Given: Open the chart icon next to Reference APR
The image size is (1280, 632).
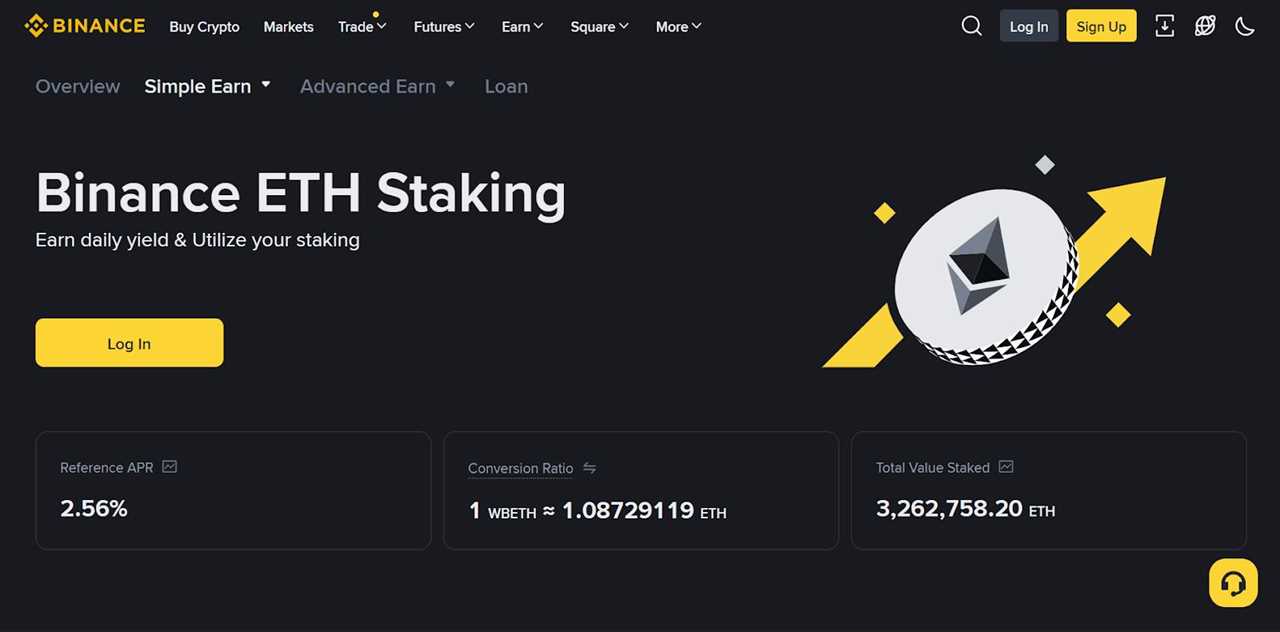Looking at the screenshot, I should [x=169, y=467].
